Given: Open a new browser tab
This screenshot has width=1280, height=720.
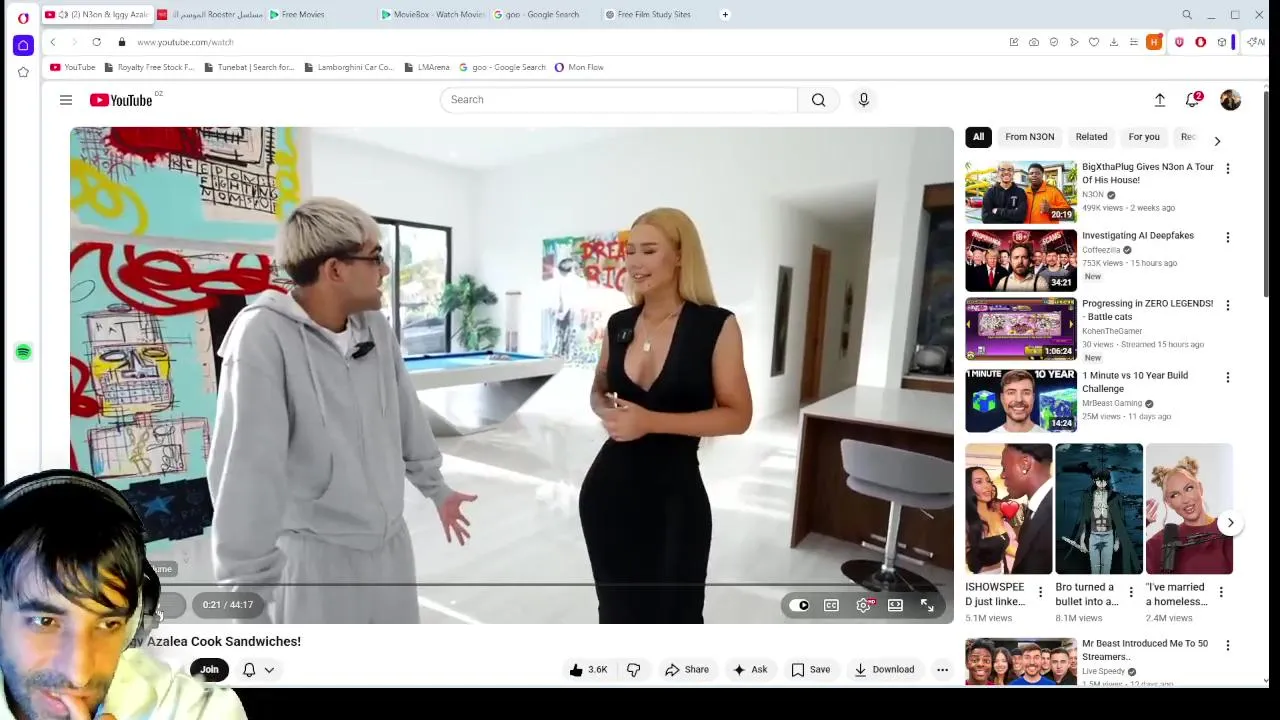Looking at the screenshot, I should [725, 15].
